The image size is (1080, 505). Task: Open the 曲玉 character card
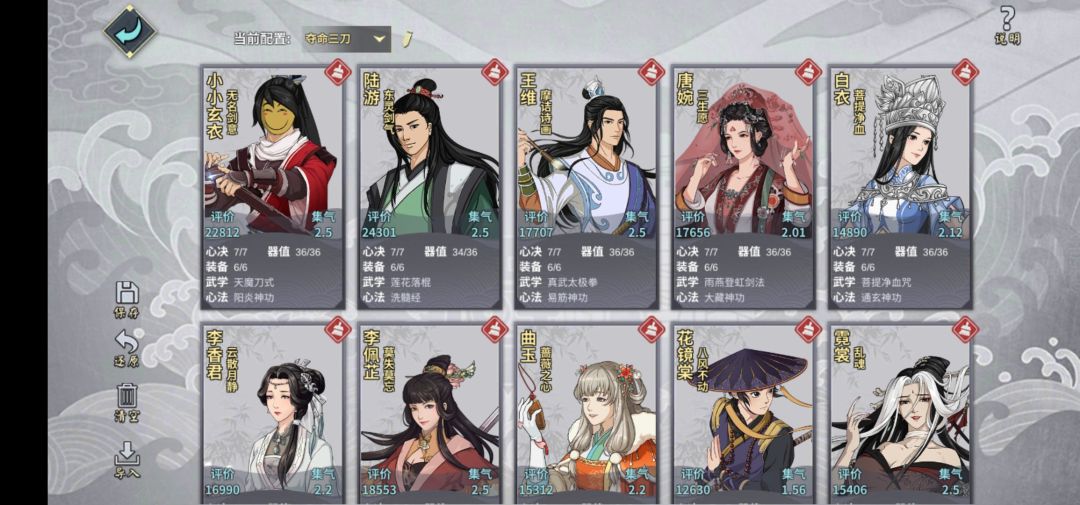[586, 413]
